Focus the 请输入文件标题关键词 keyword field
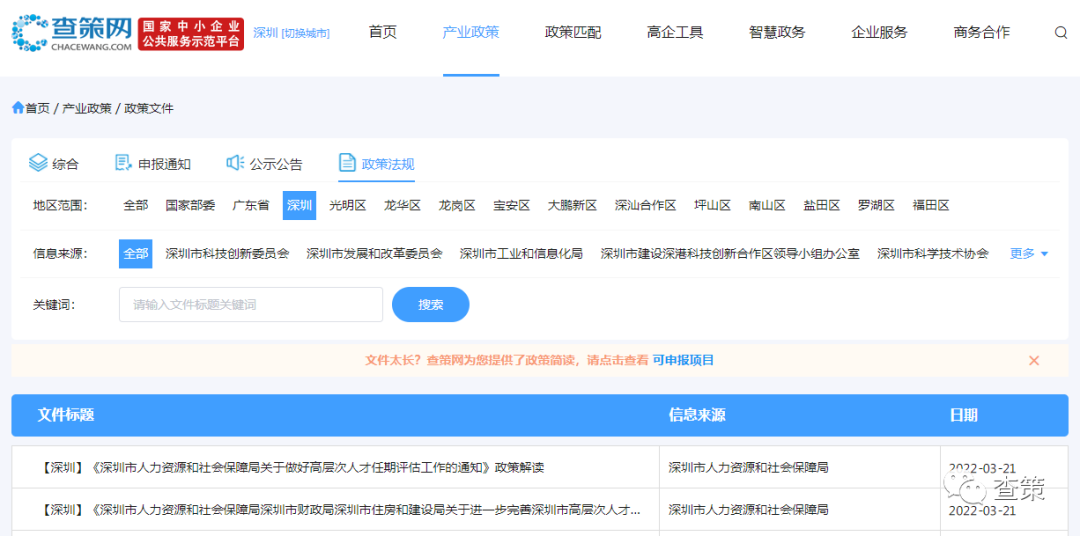1080x536 pixels. pos(251,305)
